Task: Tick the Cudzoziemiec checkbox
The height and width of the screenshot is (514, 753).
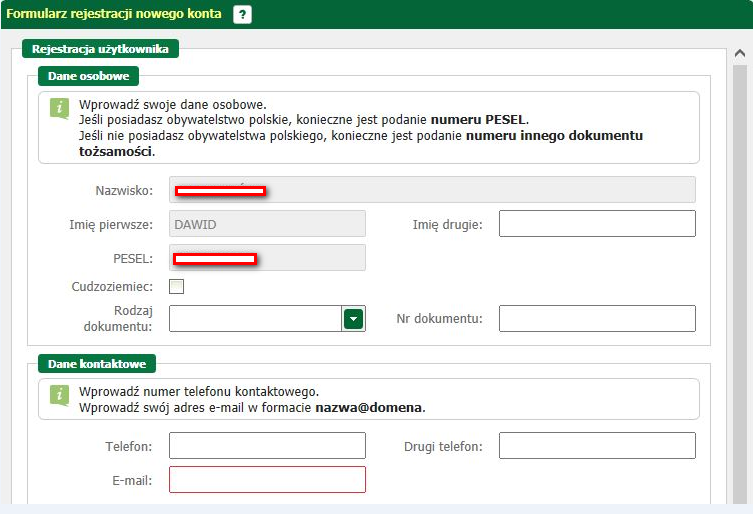Action: pyautogui.click(x=176, y=286)
